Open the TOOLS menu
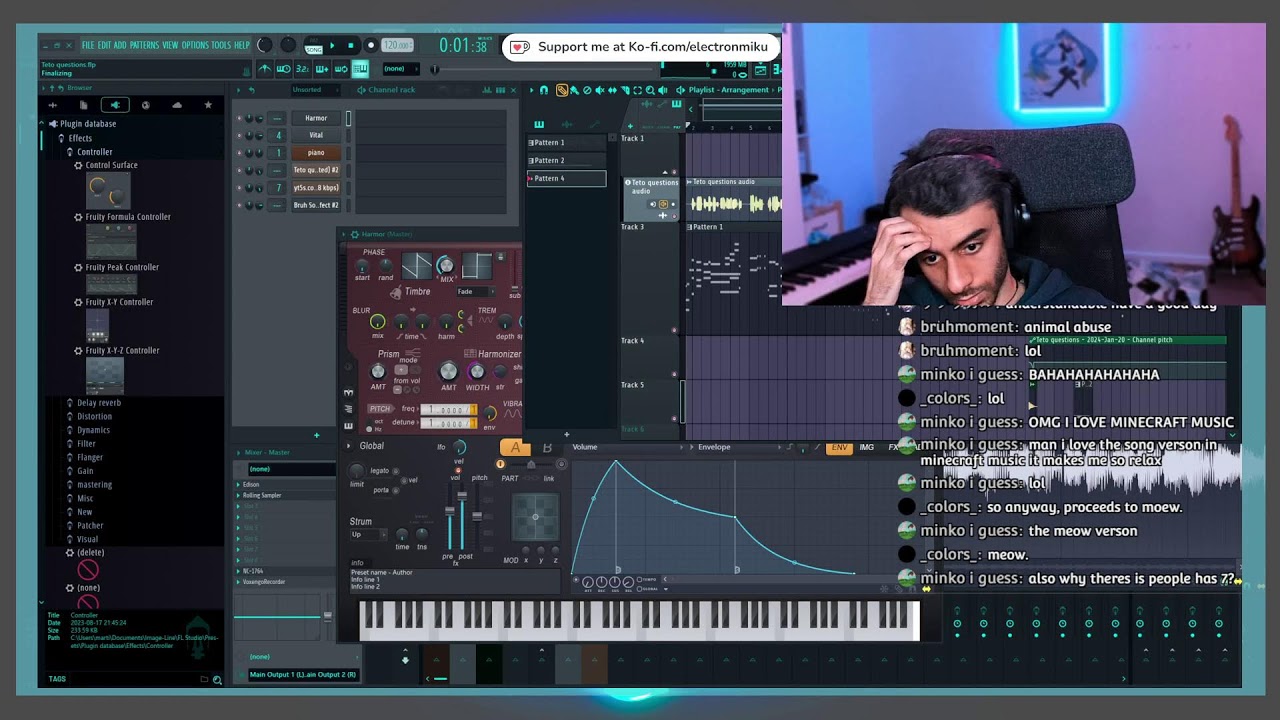Viewport: 1280px width, 720px height. click(x=221, y=45)
